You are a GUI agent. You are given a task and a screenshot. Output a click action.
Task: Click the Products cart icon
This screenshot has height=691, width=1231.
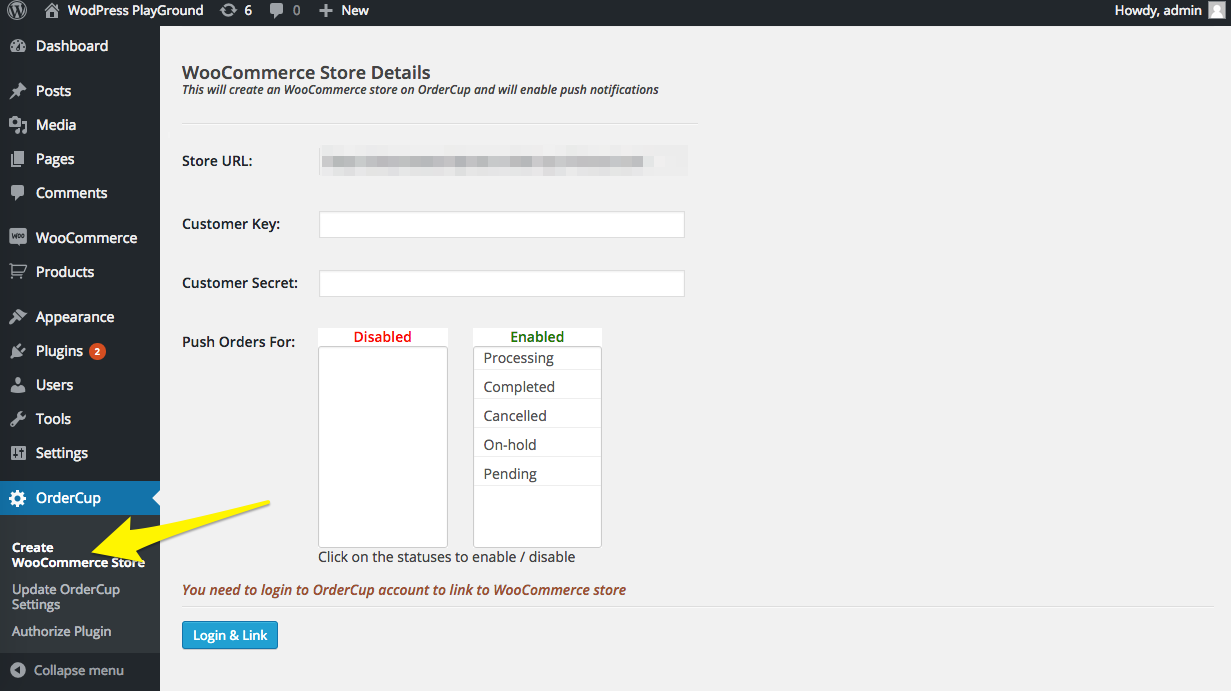coord(18,272)
